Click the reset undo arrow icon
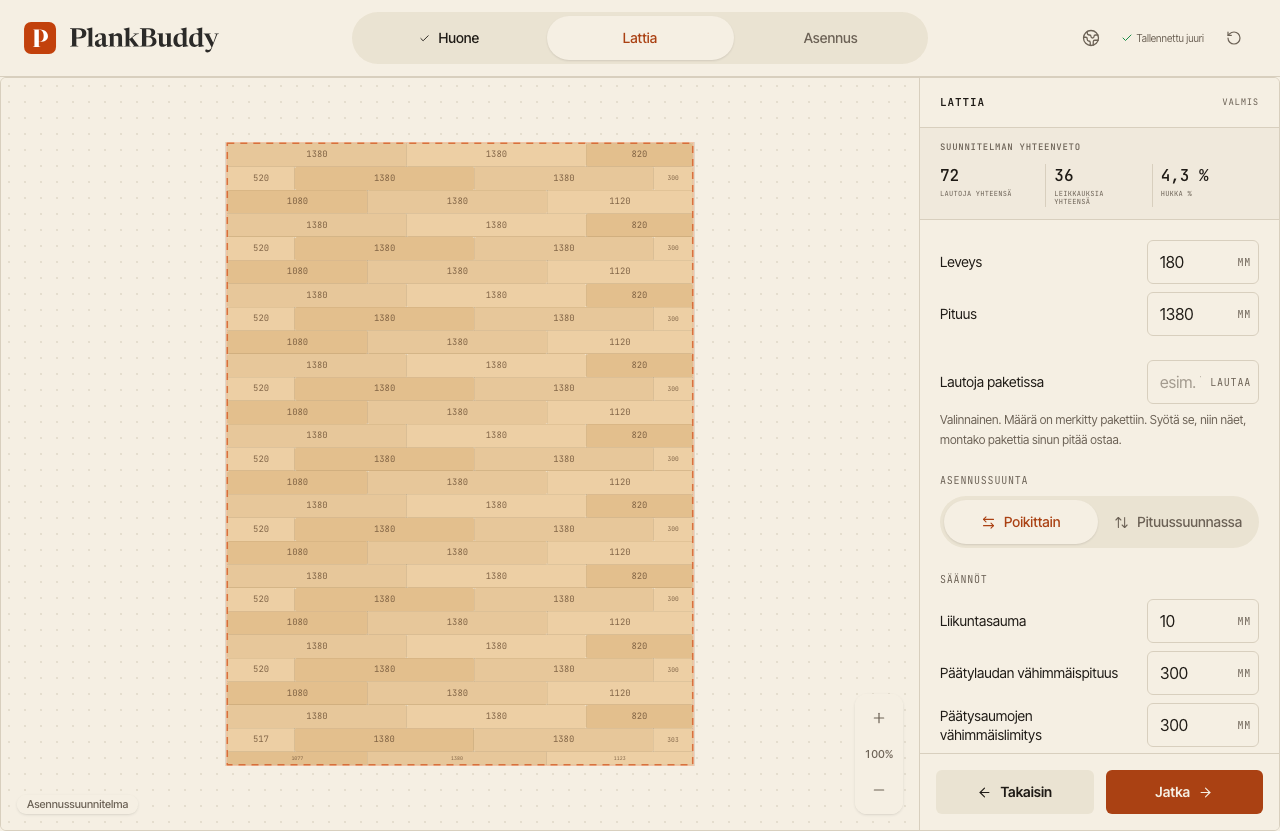The width and height of the screenshot is (1280, 831). click(1234, 38)
